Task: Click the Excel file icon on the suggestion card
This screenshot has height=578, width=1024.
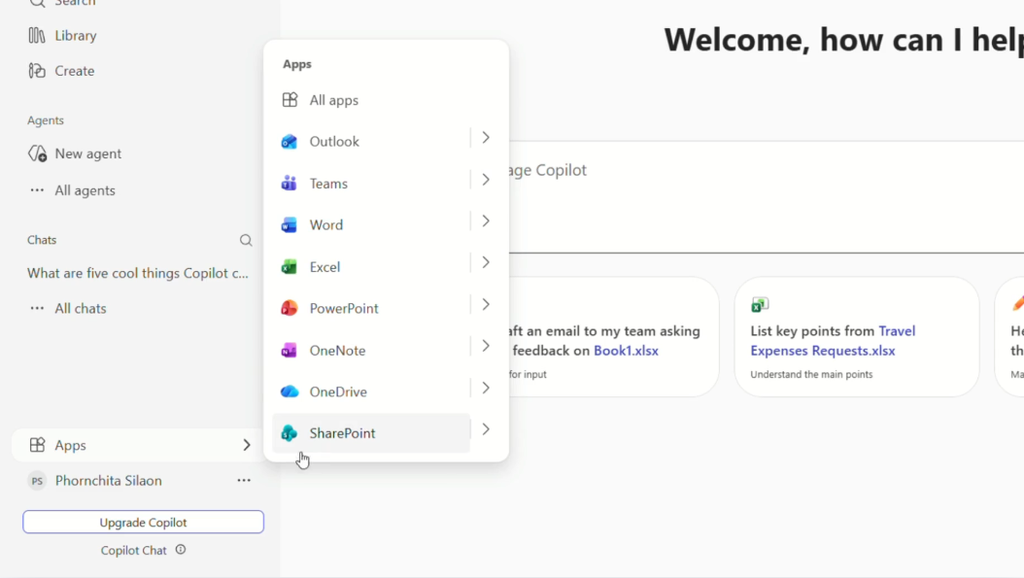Action: point(760,304)
